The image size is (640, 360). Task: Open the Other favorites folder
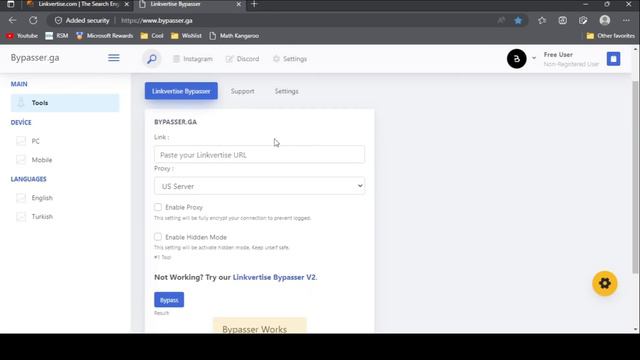click(x=610, y=36)
